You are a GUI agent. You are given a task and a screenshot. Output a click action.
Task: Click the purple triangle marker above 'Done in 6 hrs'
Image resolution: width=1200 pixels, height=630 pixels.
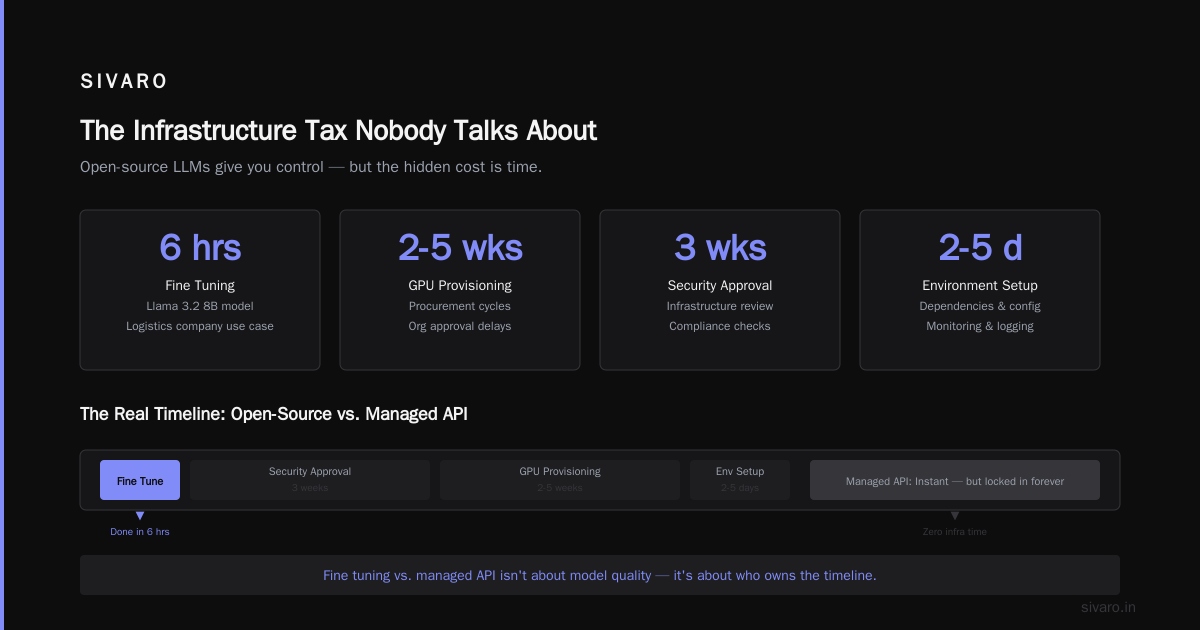[140, 516]
